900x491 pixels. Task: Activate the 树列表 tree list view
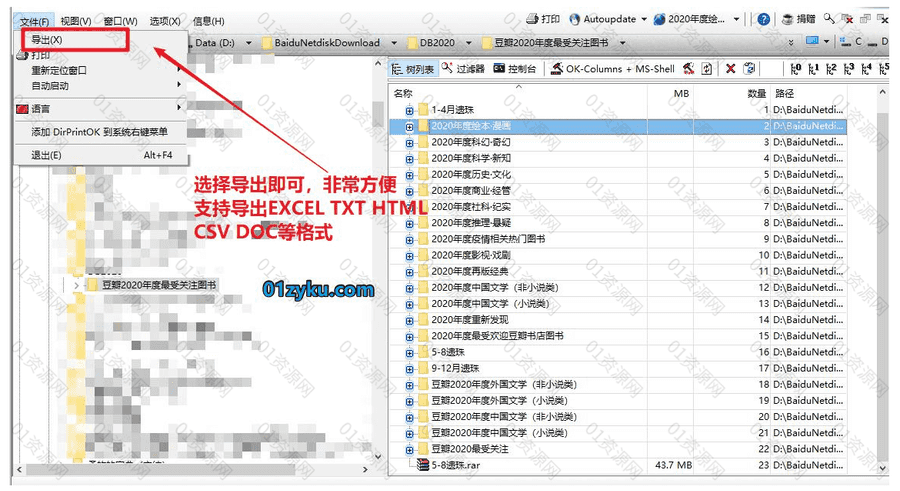click(x=413, y=69)
